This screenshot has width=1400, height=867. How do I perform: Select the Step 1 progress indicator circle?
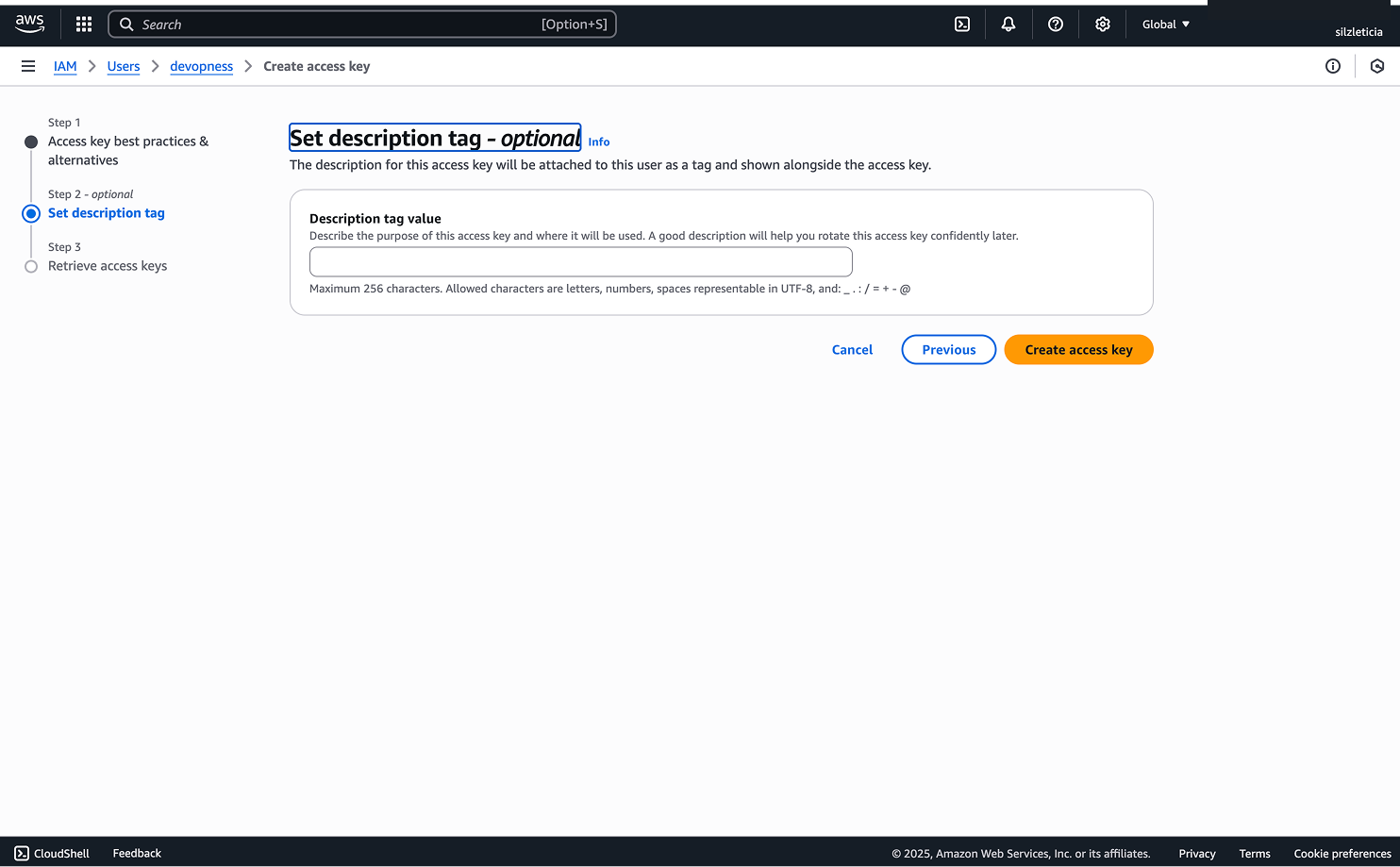[31, 141]
